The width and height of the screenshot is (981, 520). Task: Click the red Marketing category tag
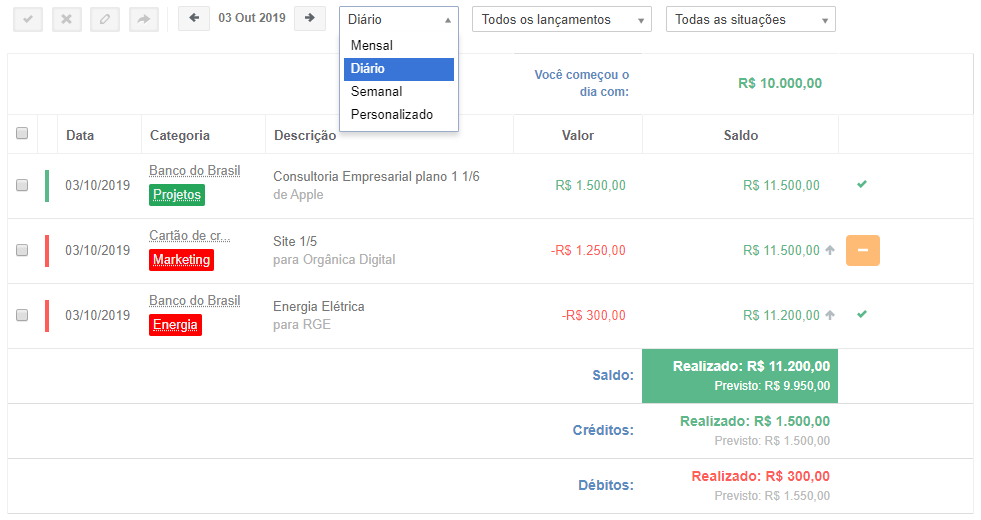[x=181, y=260]
